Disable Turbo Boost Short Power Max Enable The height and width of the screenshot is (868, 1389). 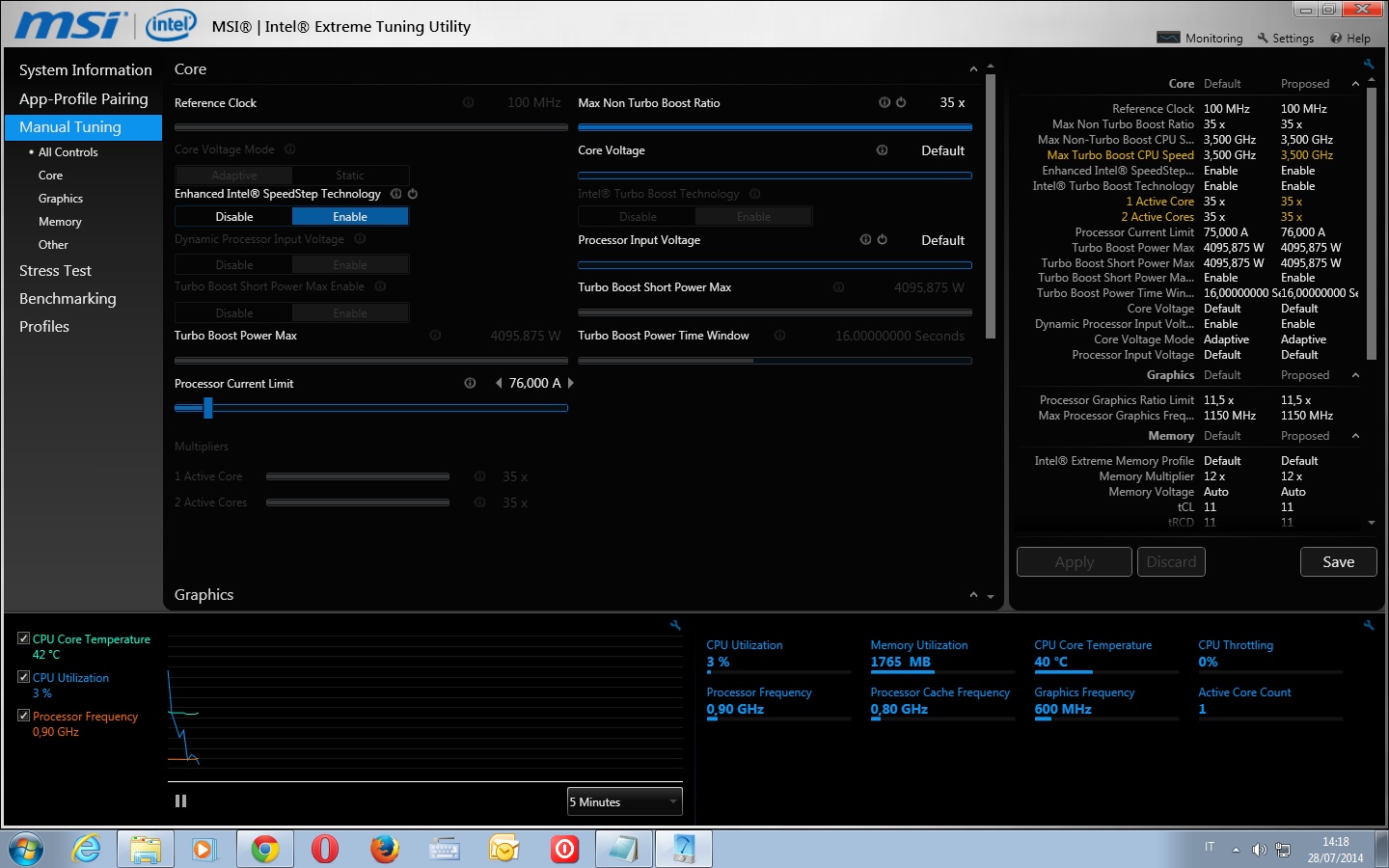234,313
